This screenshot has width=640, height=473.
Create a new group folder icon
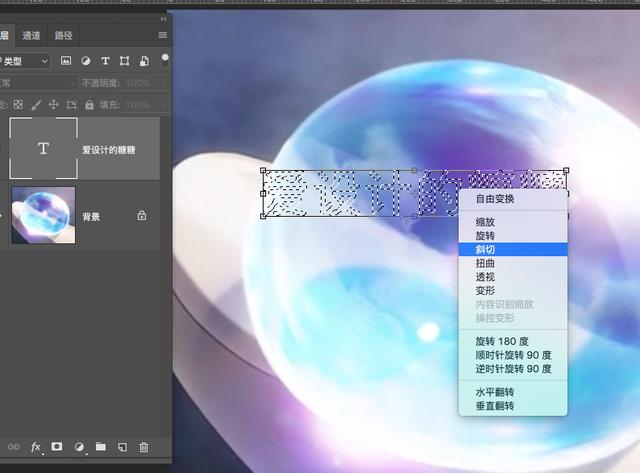(x=101, y=446)
